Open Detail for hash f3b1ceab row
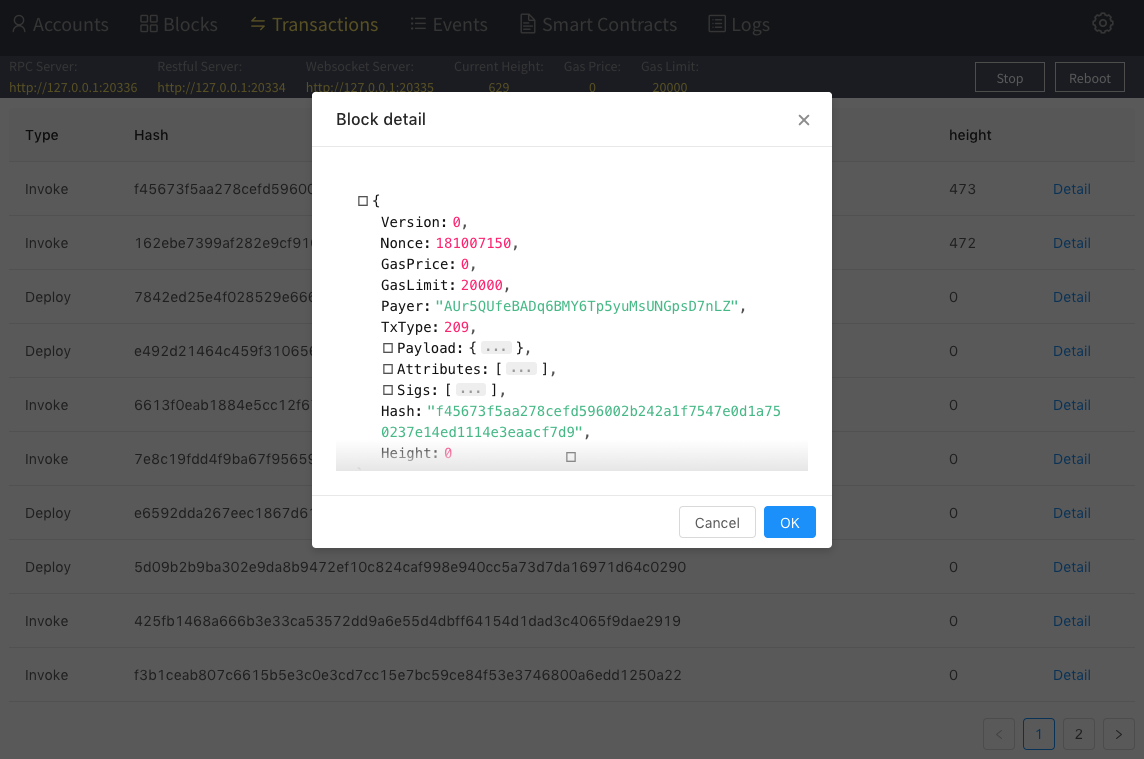 tap(1071, 675)
